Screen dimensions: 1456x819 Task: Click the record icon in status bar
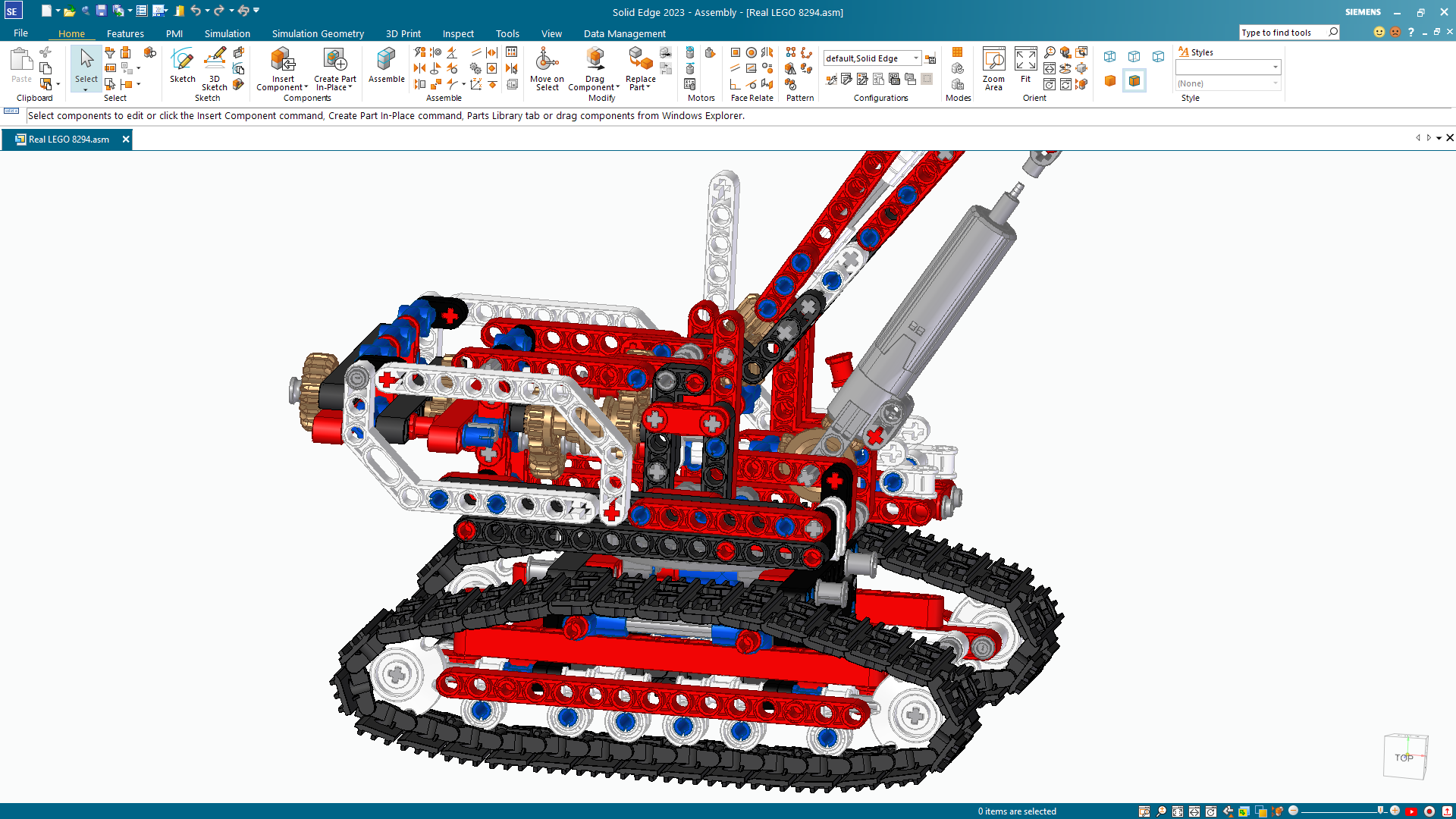[1429, 811]
